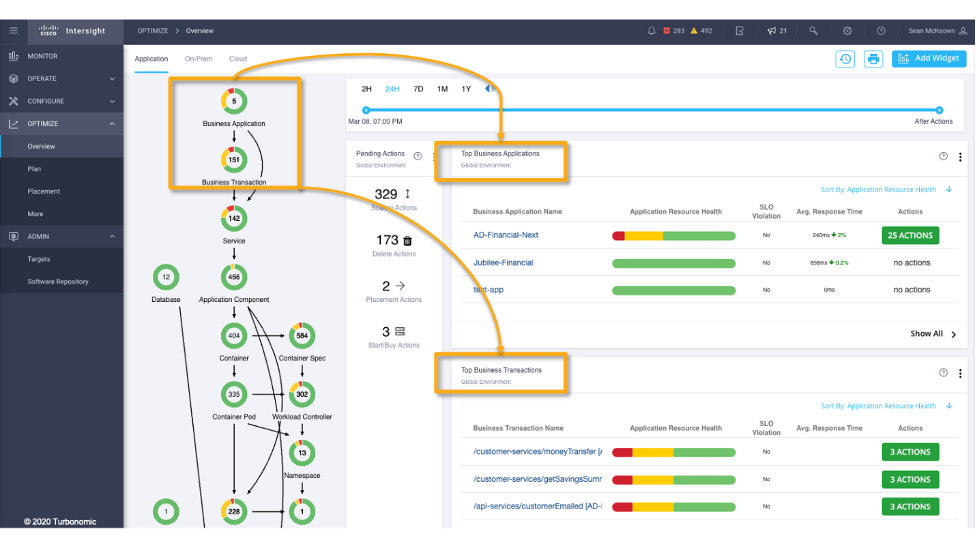Expand the OPERATE sidebar section
This screenshot has width=977, height=550.
(x=112, y=79)
